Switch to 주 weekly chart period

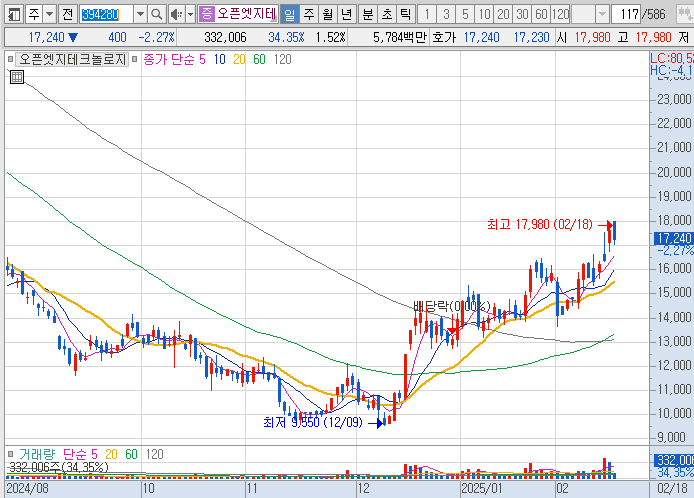point(308,15)
